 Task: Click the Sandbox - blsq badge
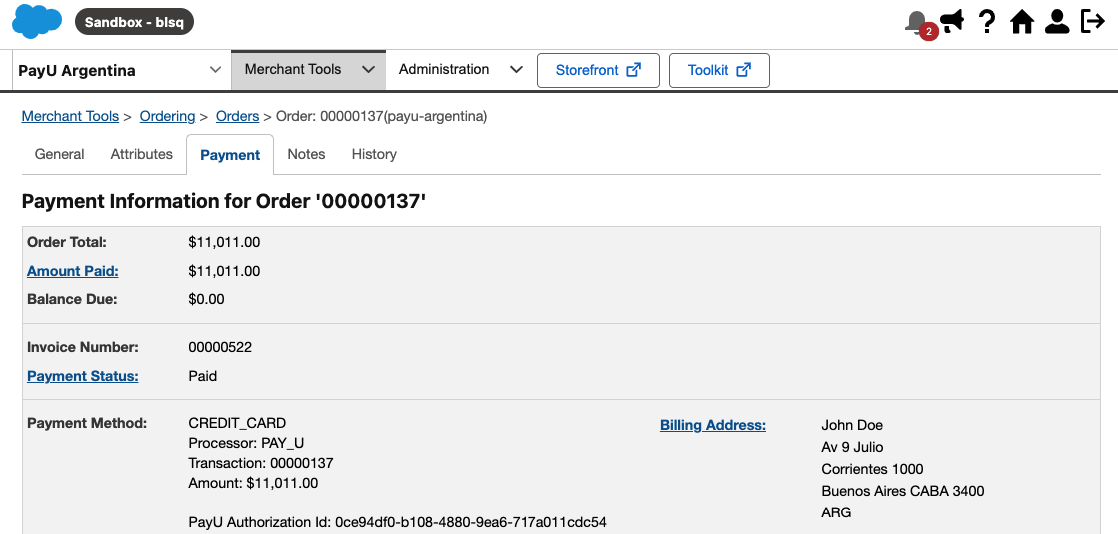[134, 22]
